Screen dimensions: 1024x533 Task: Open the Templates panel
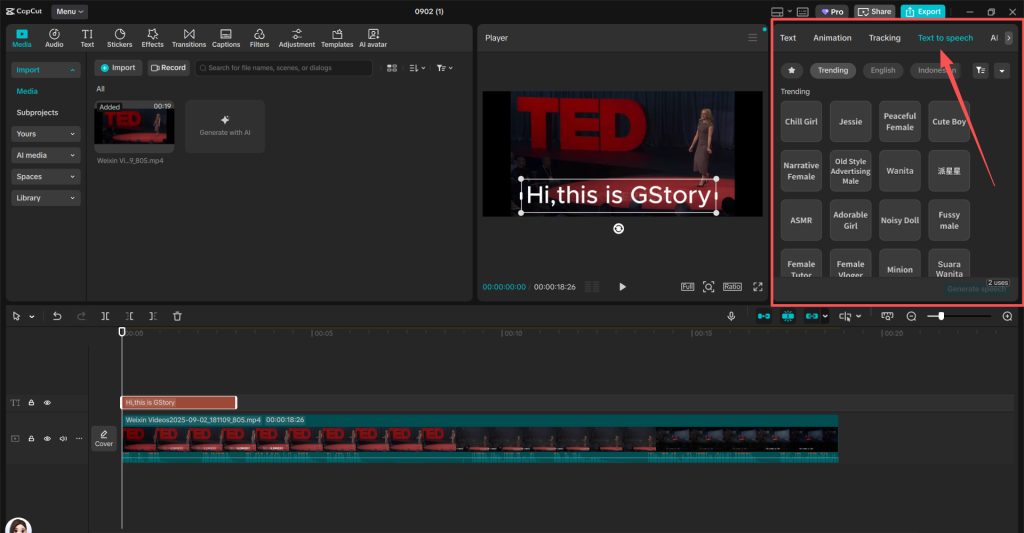[x=337, y=38]
